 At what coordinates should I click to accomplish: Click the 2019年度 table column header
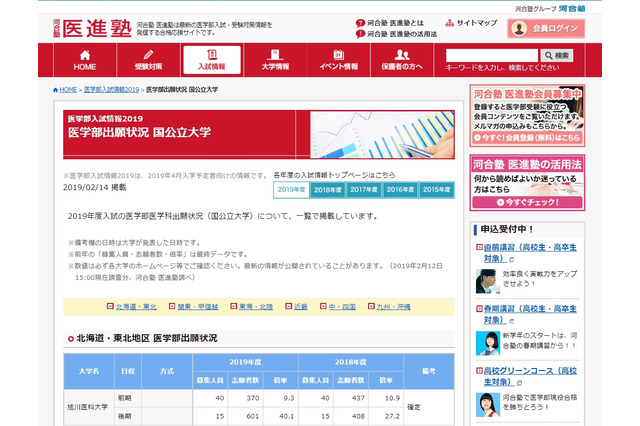point(245,362)
